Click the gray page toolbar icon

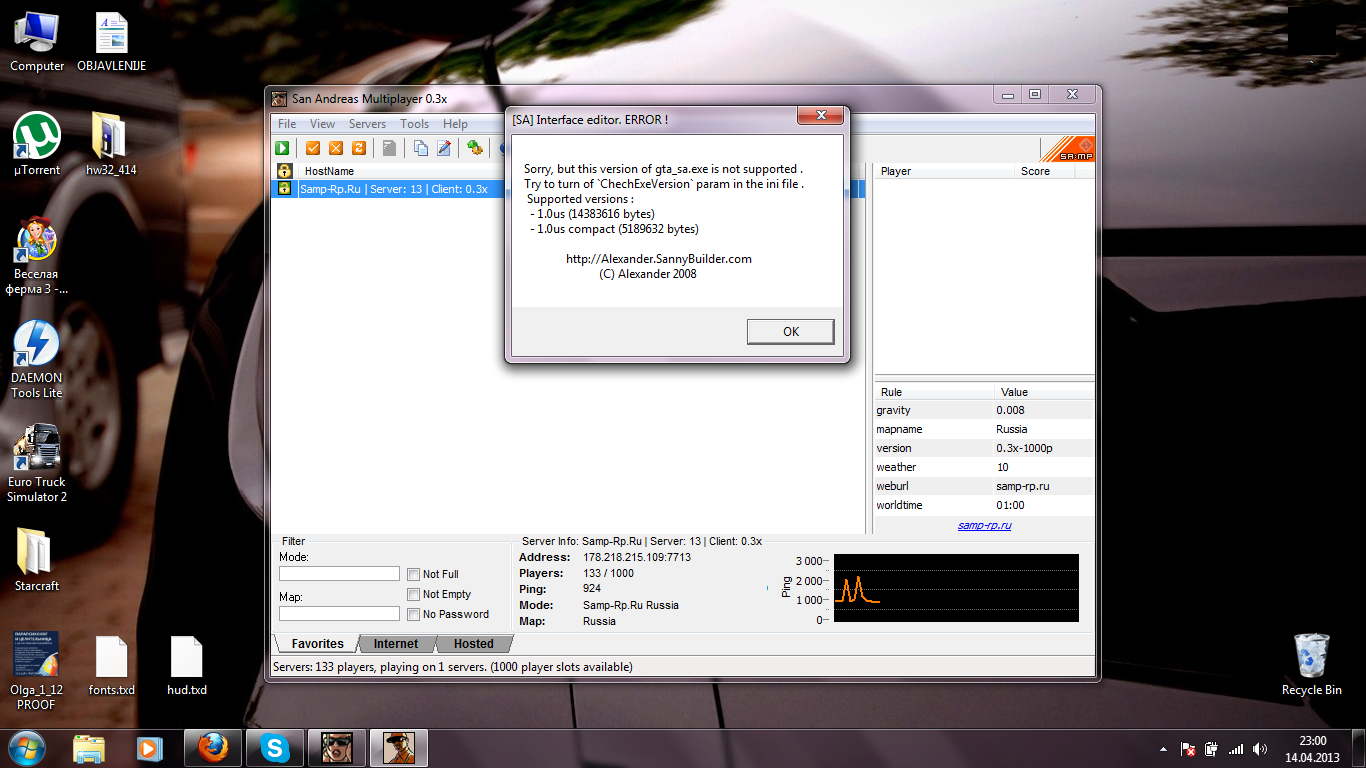(x=389, y=148)
